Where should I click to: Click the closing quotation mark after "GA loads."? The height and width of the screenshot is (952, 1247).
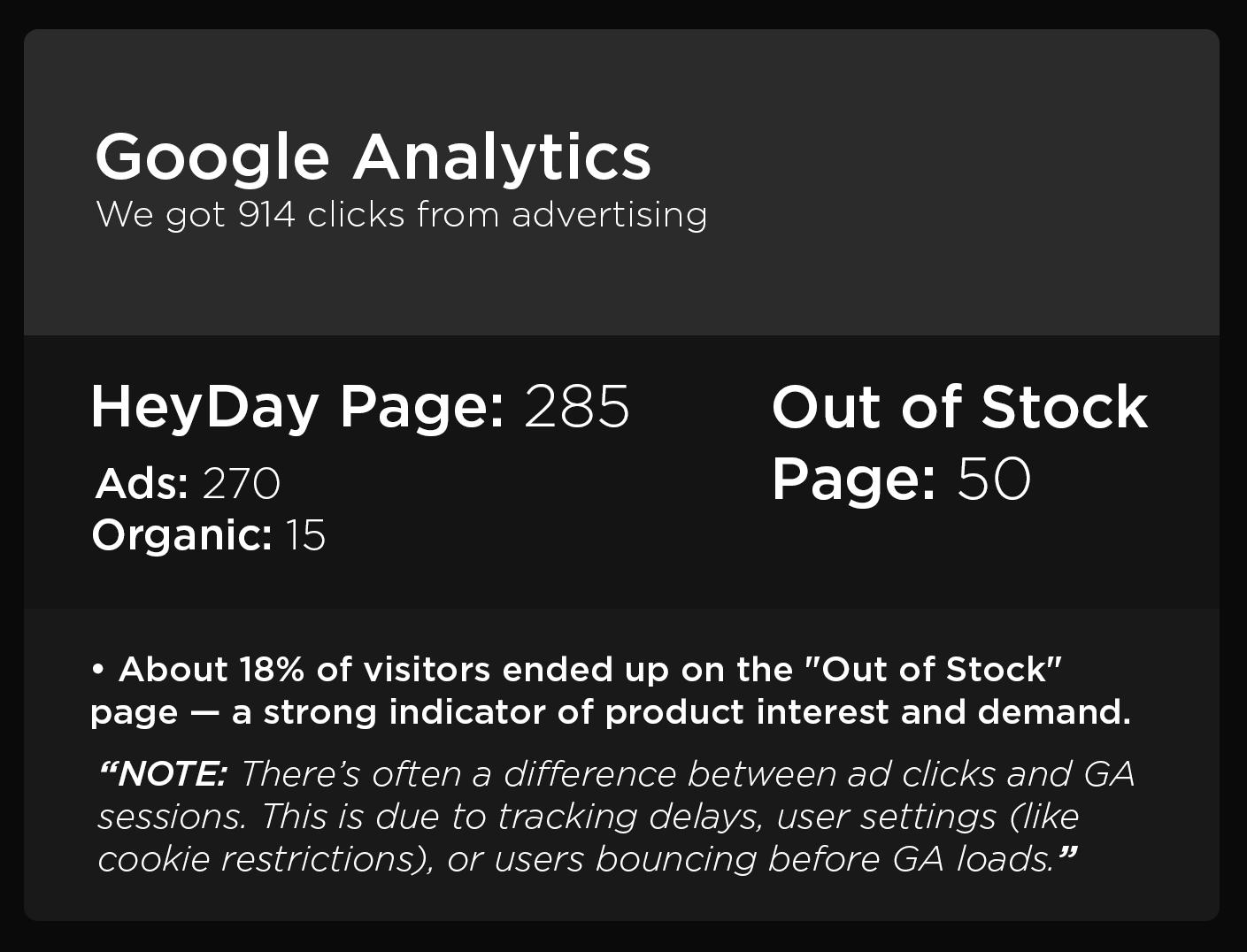[1068, 855]
